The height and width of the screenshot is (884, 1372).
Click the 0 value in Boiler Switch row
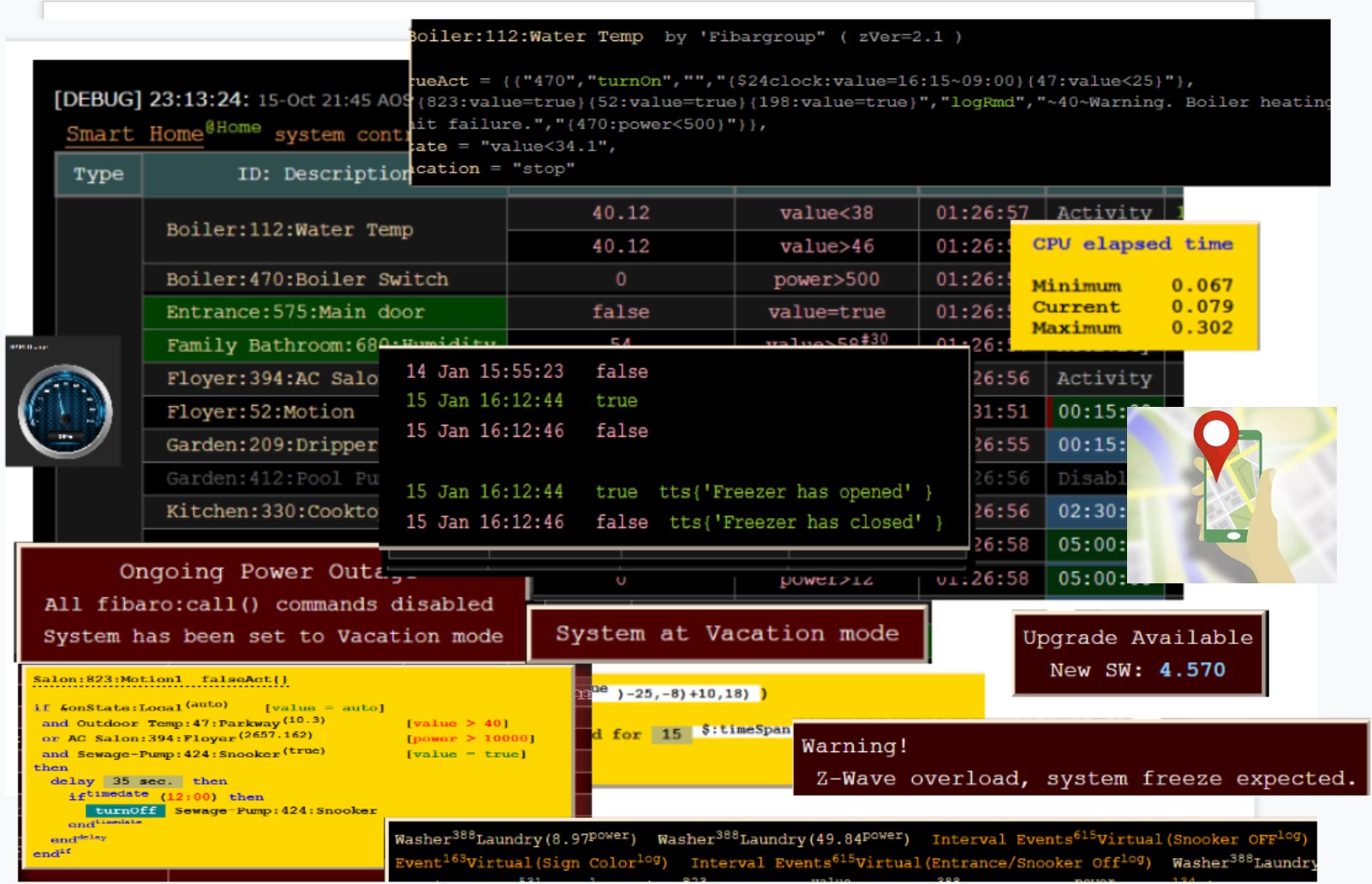pos(620,279)
